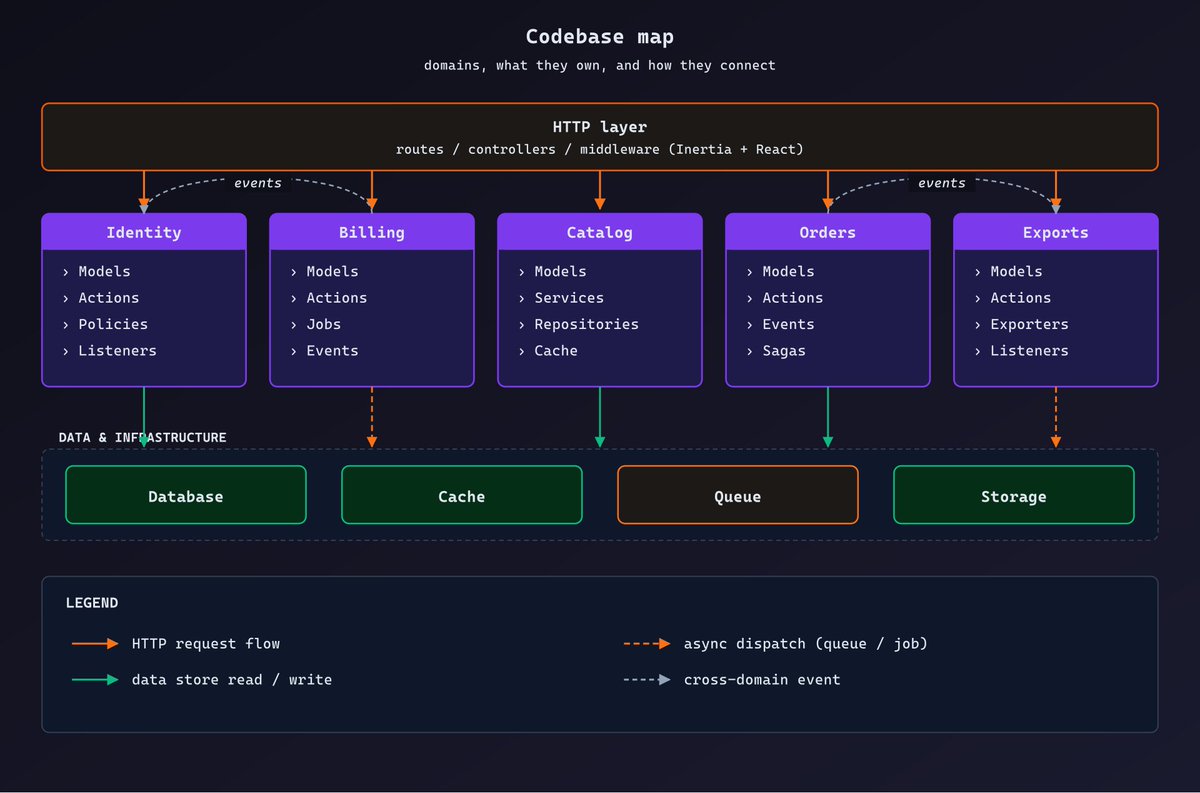Viewport: 1200px width, 793px height.
Task: Click the cross-domain event legend arrow
Action: [x=647, y=680]
